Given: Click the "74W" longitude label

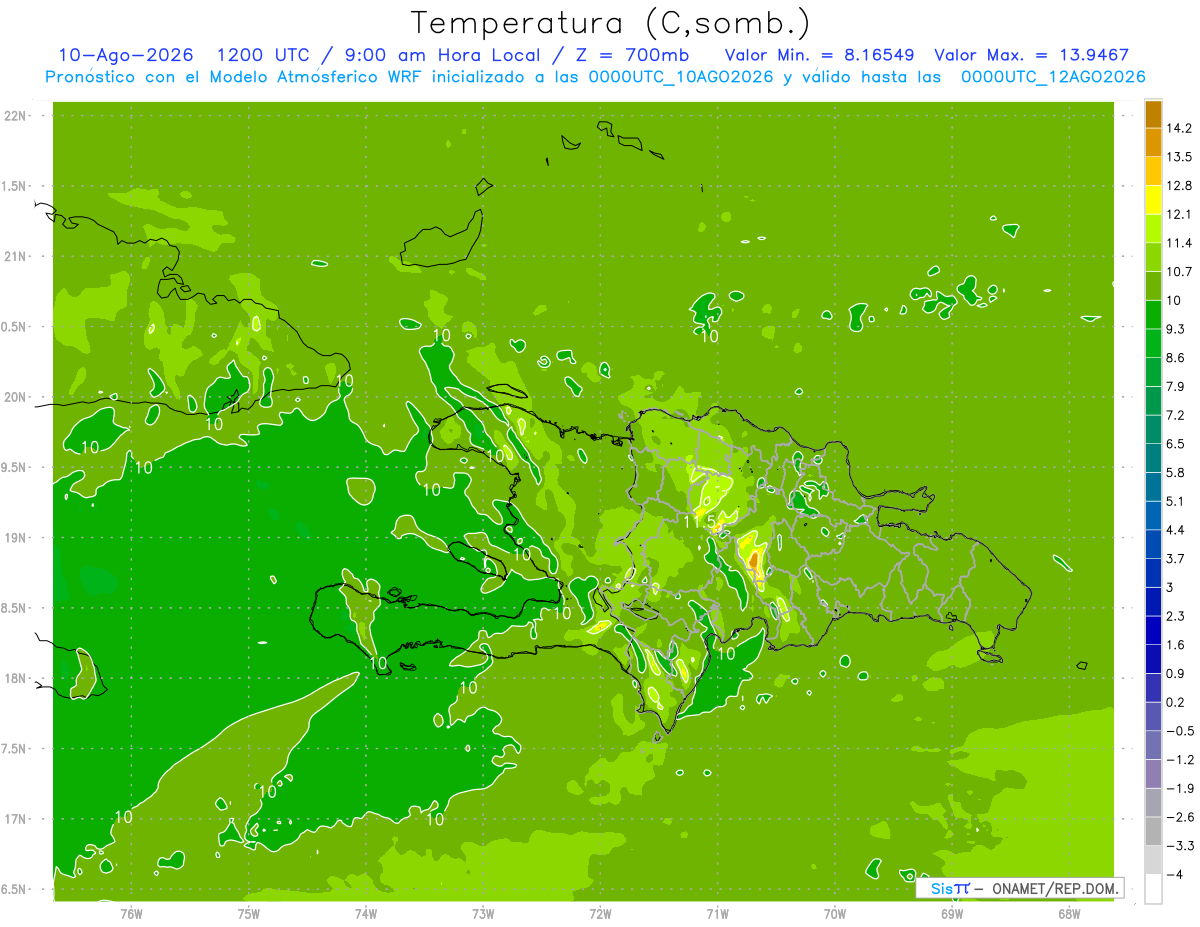Looking at the screenshot, I should [x=366, y=913].
